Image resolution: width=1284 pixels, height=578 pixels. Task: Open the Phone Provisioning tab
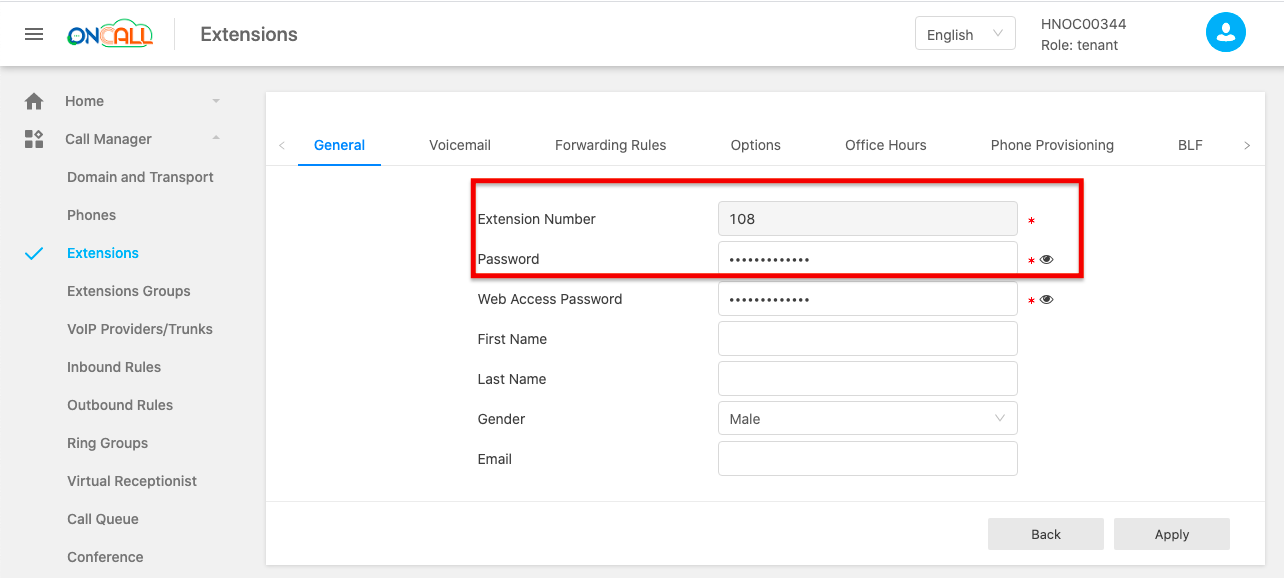point(1052,145)
